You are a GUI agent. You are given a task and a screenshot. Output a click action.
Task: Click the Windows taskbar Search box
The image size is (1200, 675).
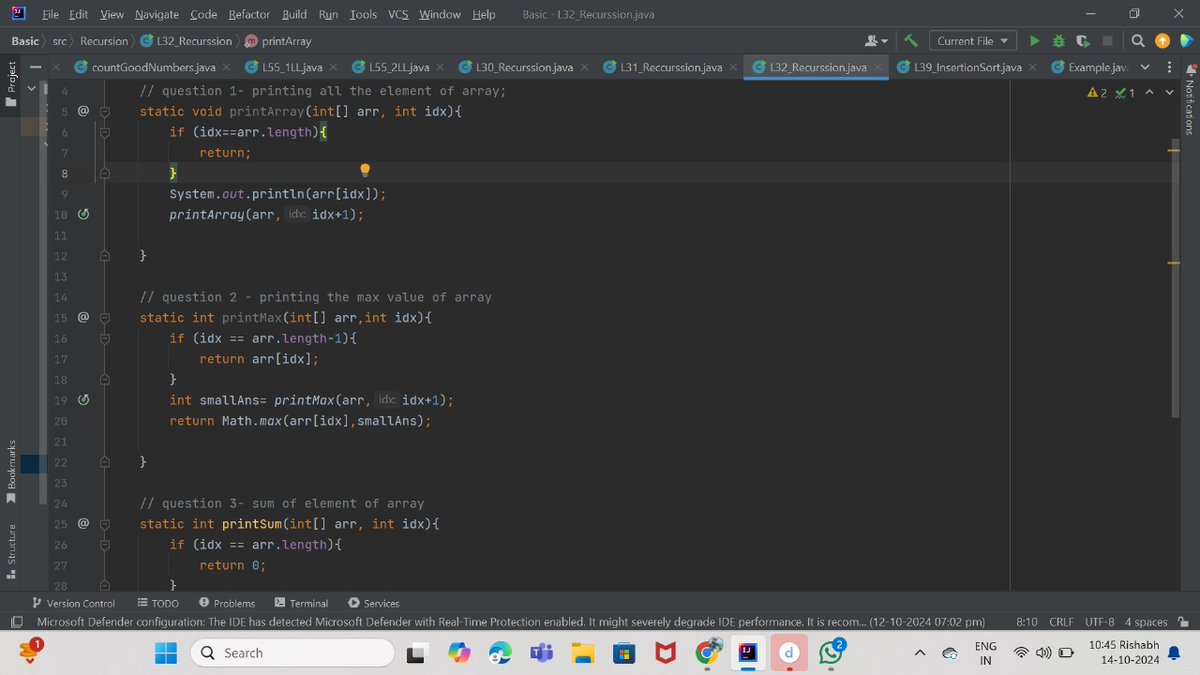point(292,652)
